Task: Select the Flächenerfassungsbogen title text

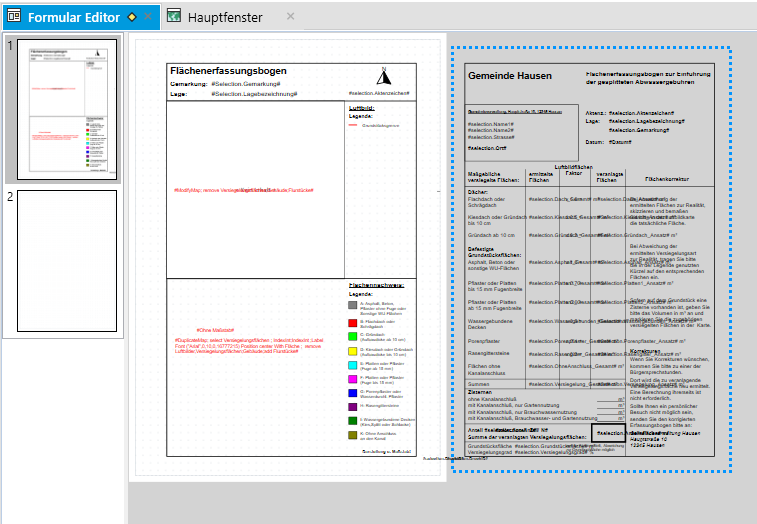Action: pyautogui.click(x=228, y=71)
